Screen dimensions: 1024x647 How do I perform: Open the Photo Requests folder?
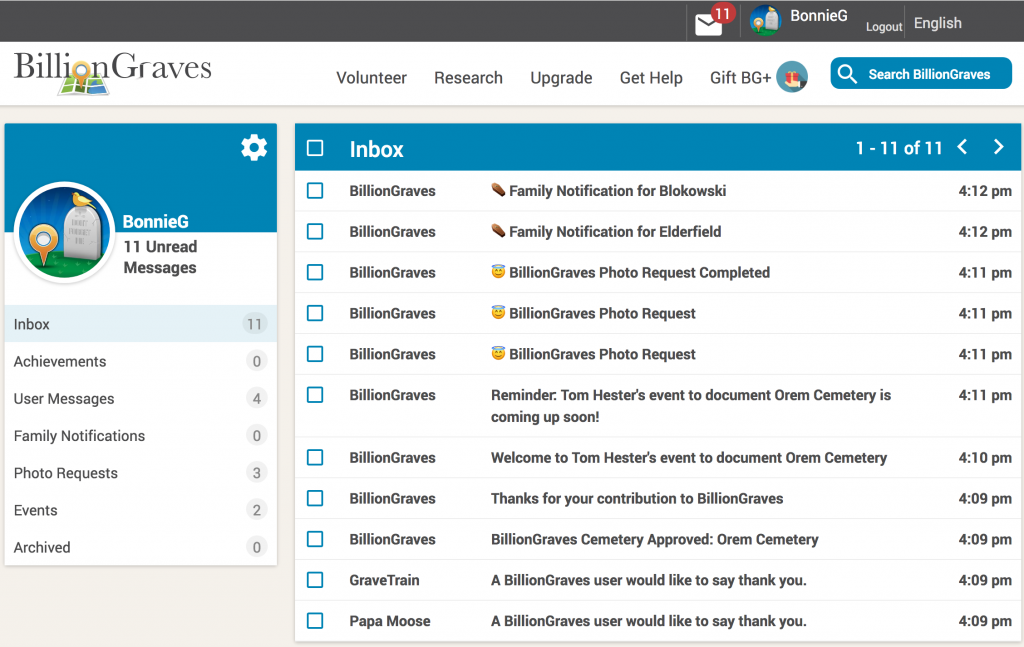coord(66,473)
